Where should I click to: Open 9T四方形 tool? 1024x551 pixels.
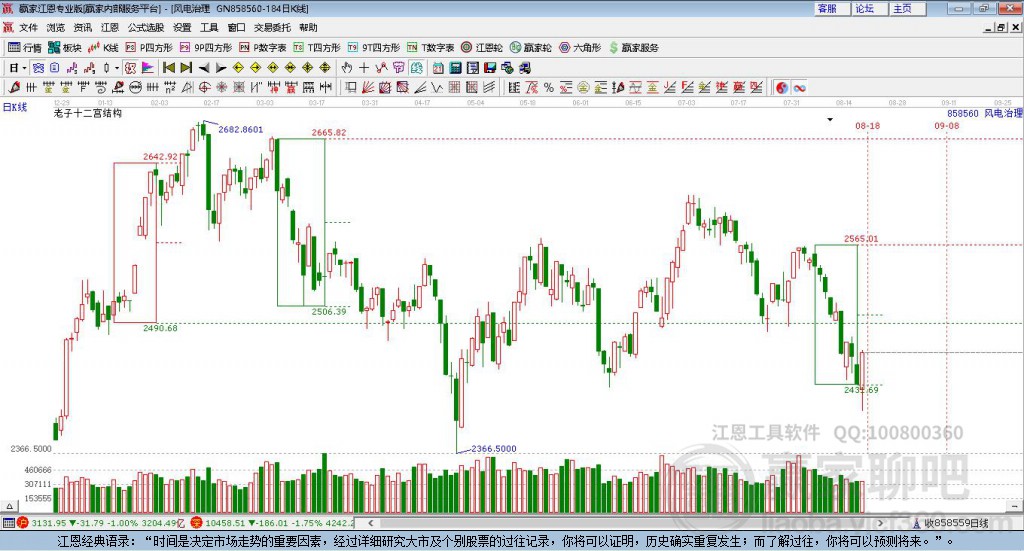tap(374, 48)
